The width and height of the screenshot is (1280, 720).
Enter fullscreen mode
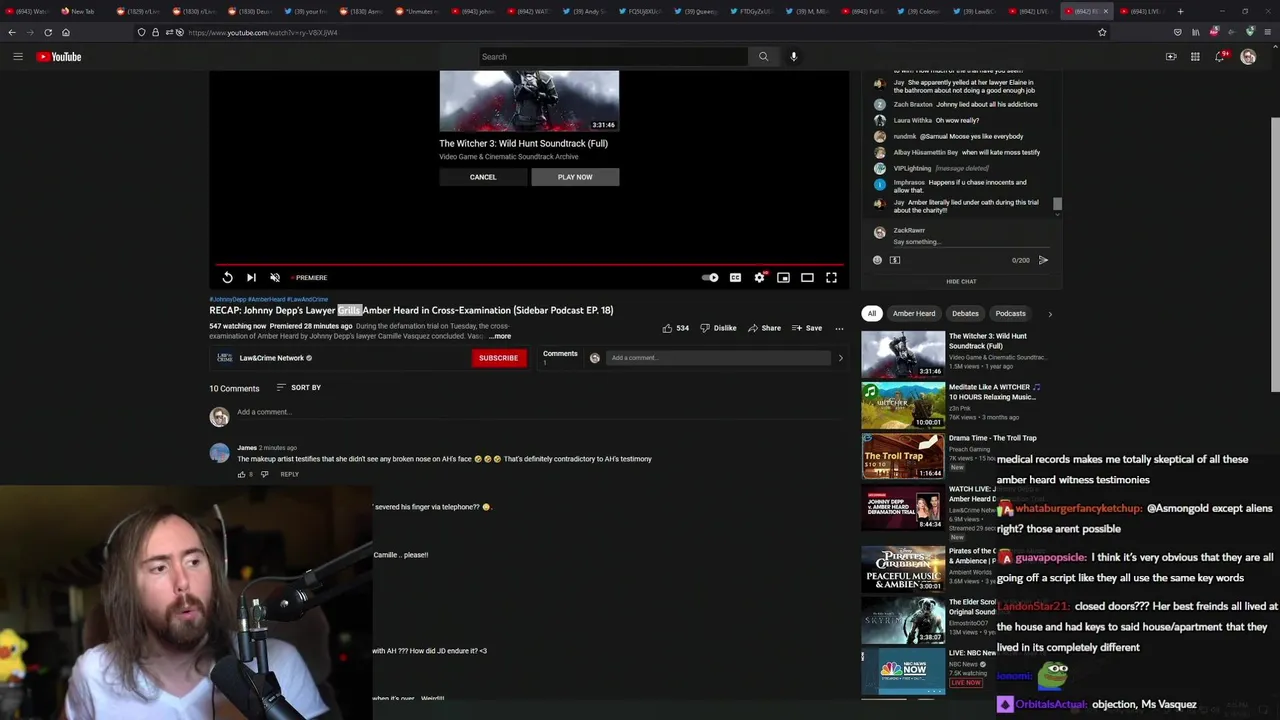click(x=831, y=278)
